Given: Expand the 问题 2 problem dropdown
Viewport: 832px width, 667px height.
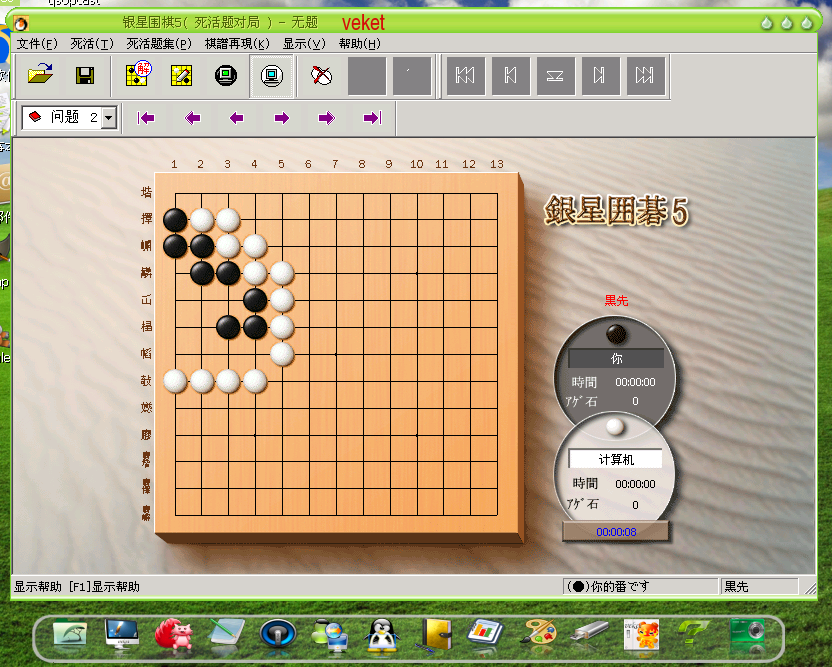Looking at the screenshot, I should (109, 117).
